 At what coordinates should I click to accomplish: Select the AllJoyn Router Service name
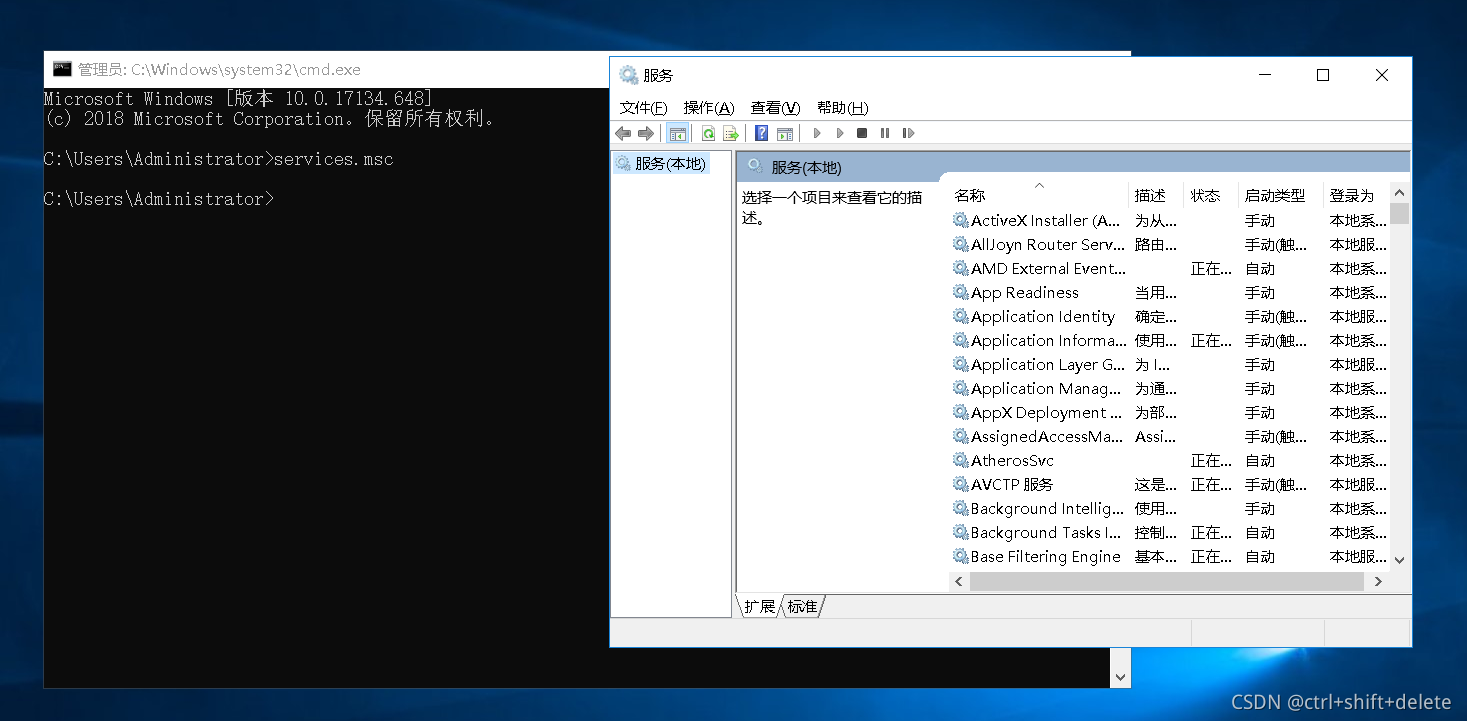[x=1048, y=244]
